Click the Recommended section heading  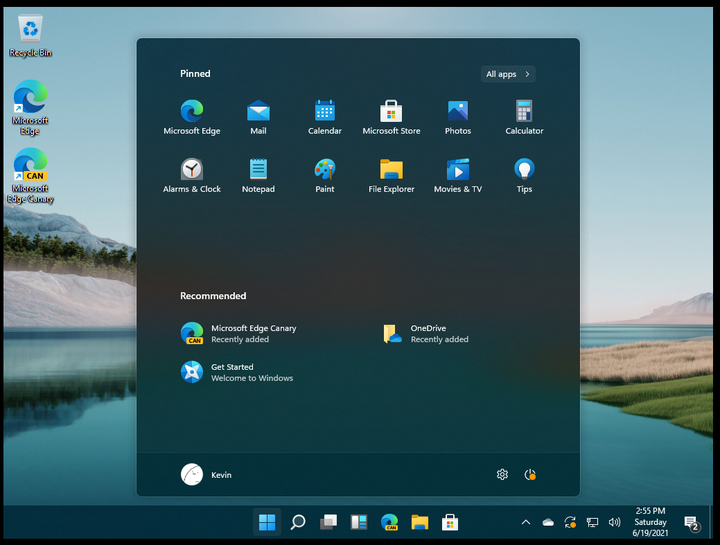(213, 296)
